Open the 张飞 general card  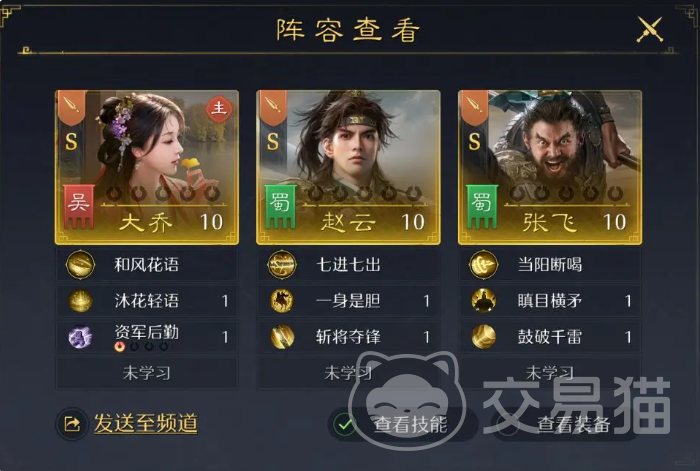pyautogui.click(x=550, y=167)
